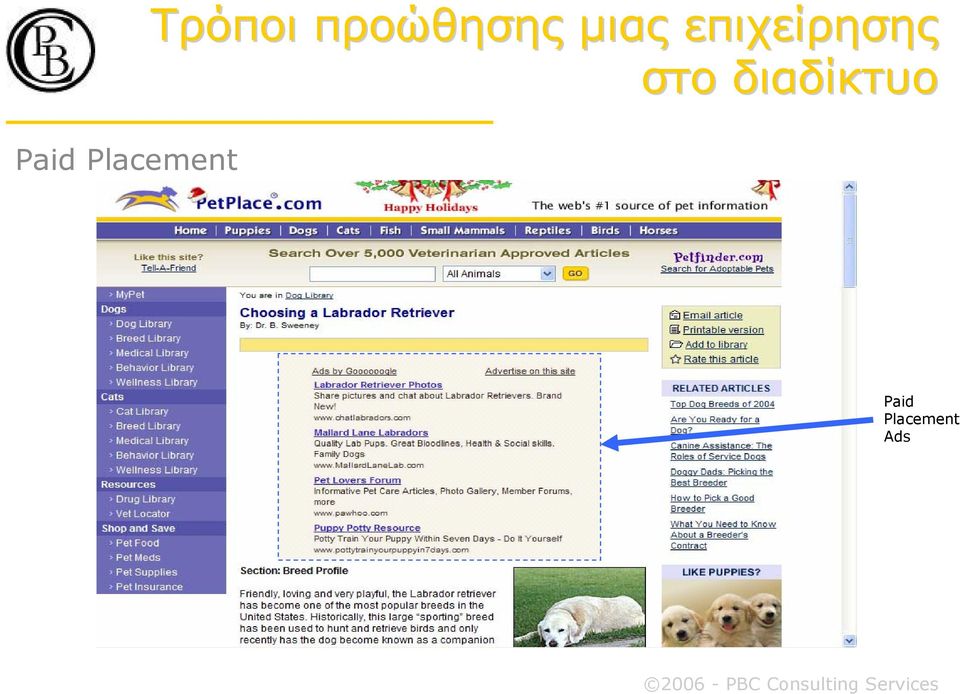Click the Labrador retriever article photo
Screen dimensions: 960x694
[x=579, y=607]
